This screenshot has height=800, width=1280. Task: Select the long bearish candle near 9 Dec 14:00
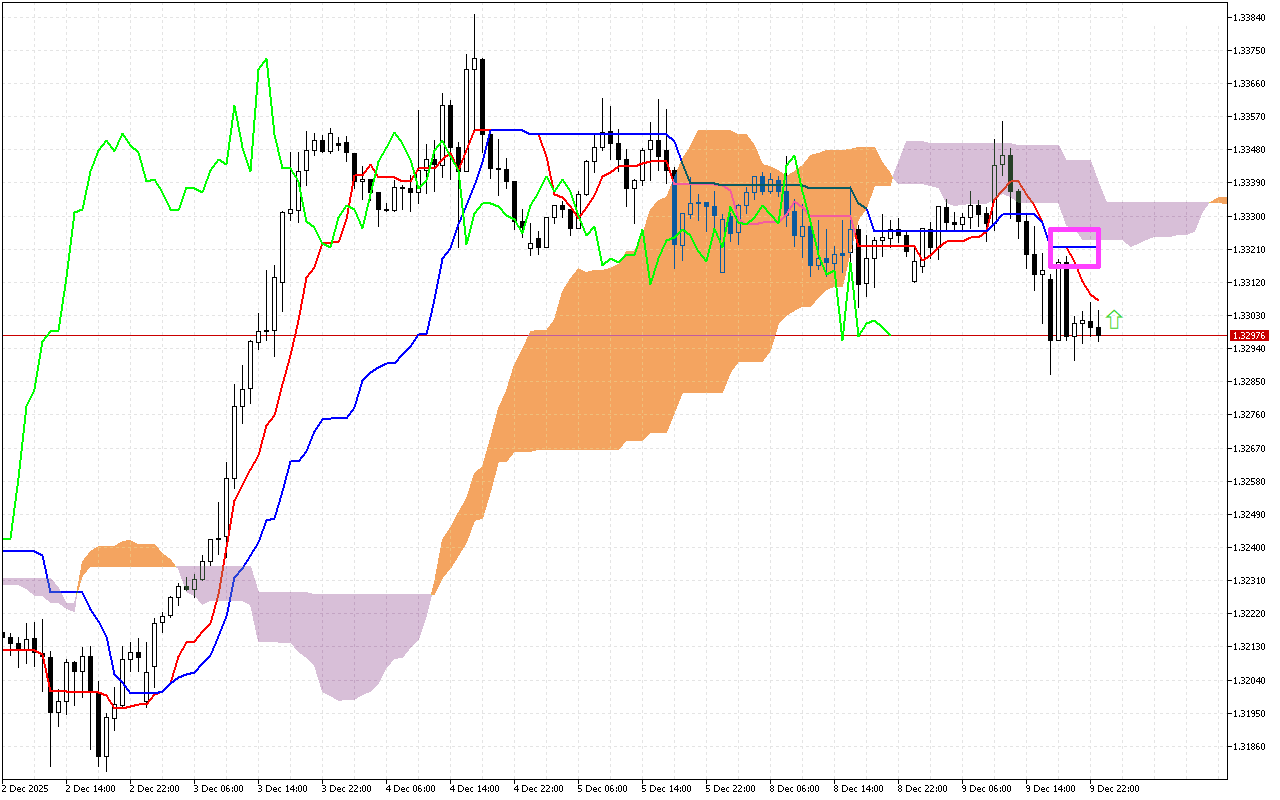click(1050, 310)
